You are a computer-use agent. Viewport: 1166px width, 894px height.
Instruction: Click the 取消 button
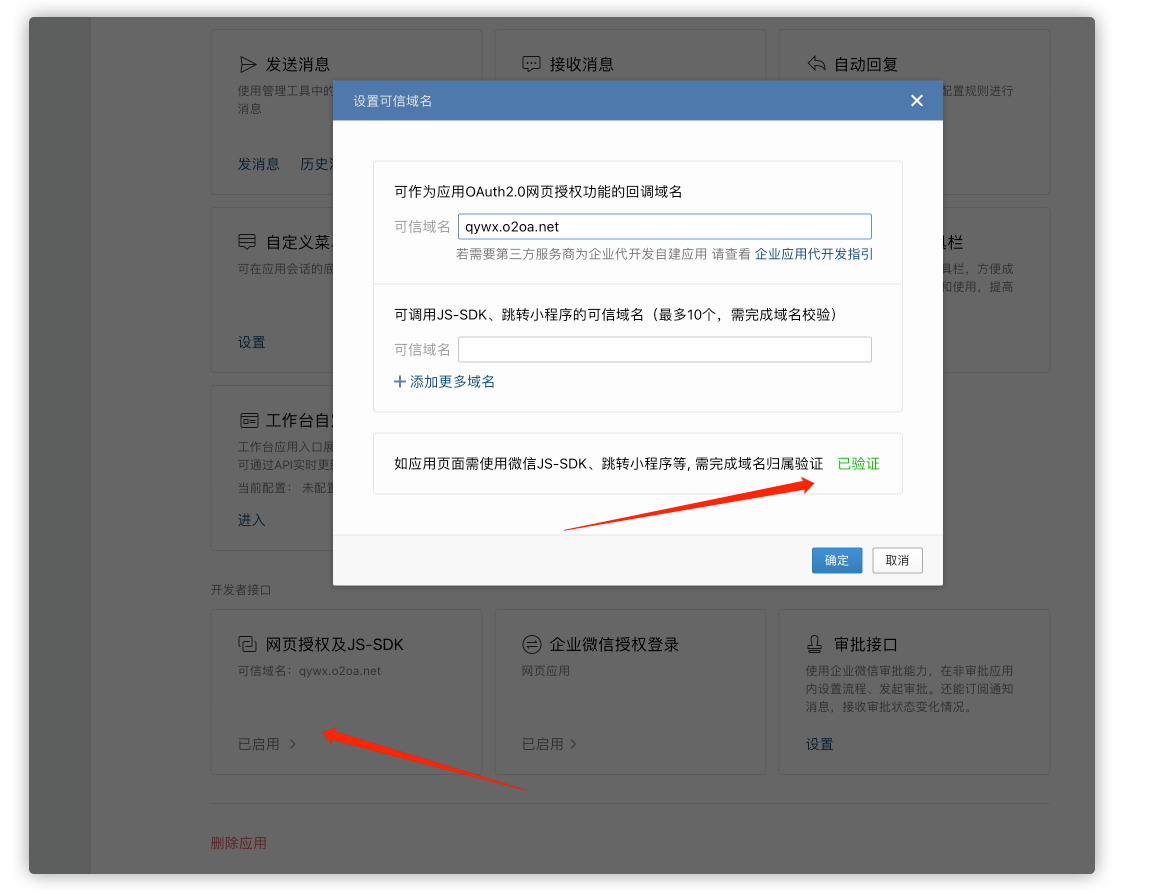click(897, 560)
